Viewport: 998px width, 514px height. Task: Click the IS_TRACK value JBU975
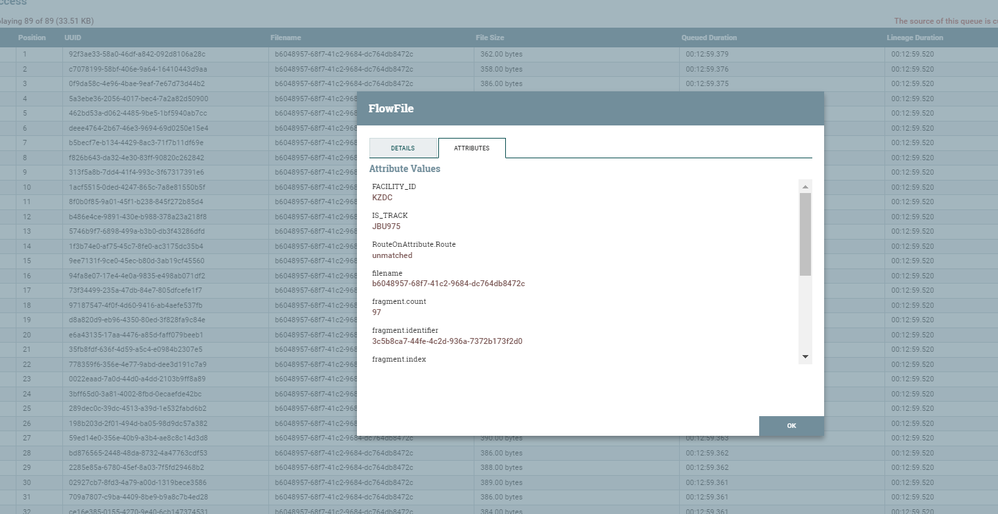point(386,226)
